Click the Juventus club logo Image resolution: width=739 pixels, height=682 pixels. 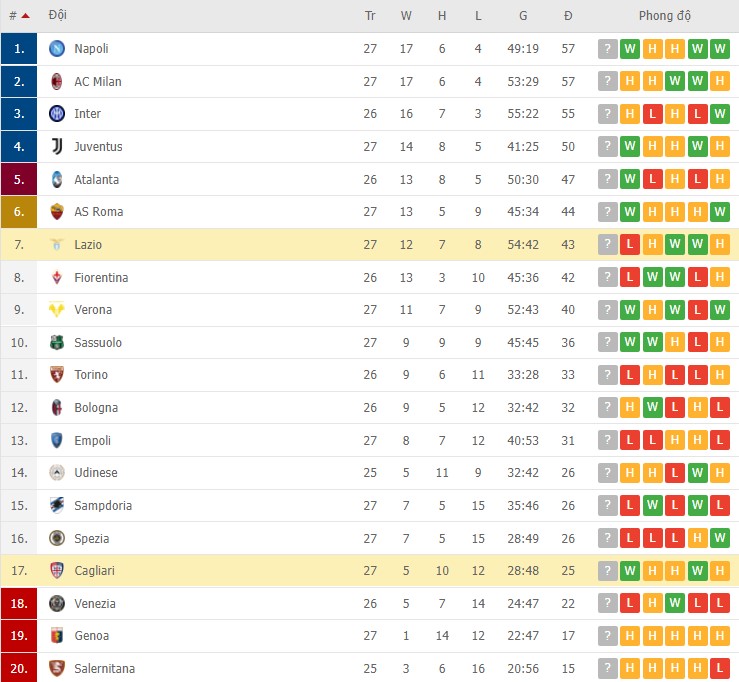click(57, 147)
